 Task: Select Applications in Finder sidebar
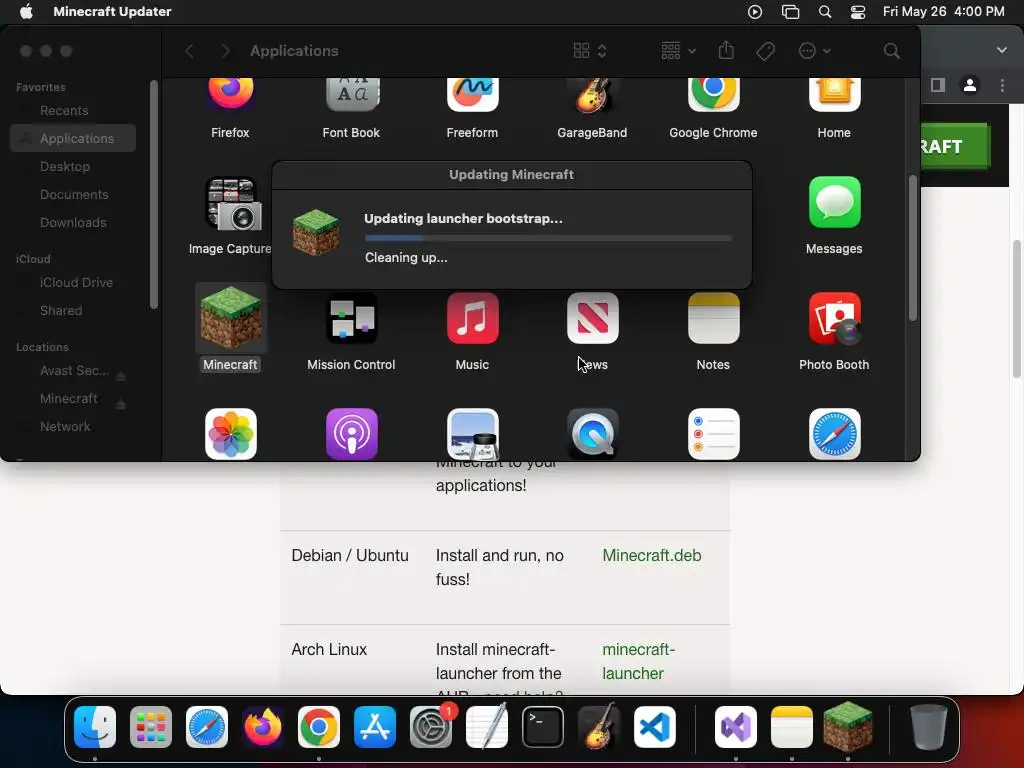click(73, 138)
